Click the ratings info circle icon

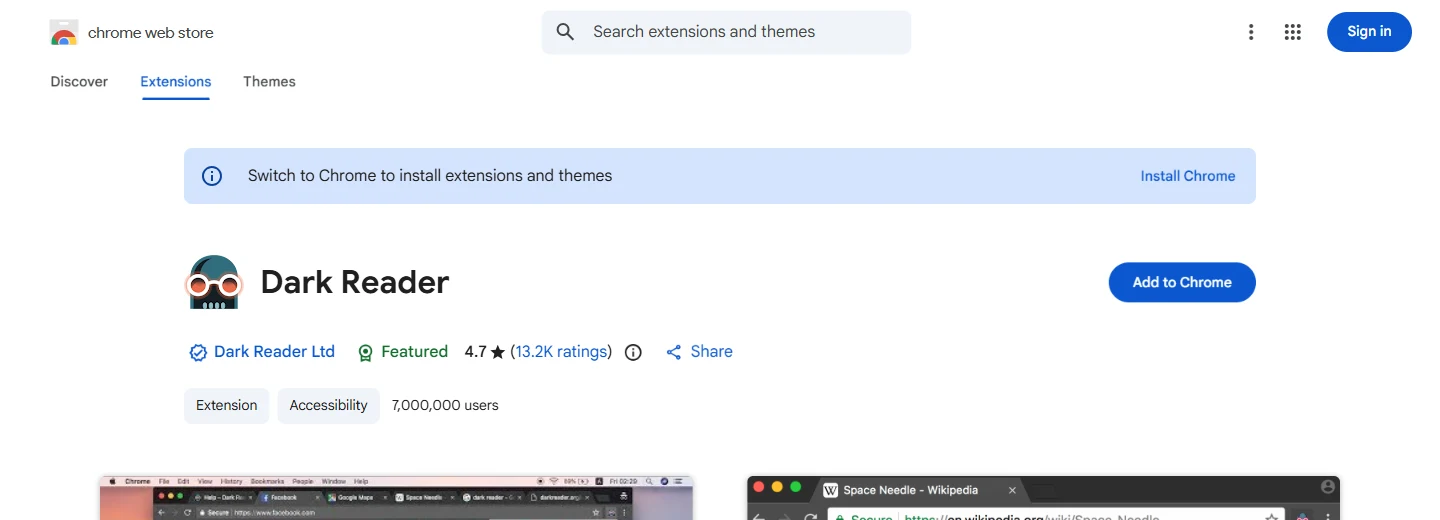(633, 352)
